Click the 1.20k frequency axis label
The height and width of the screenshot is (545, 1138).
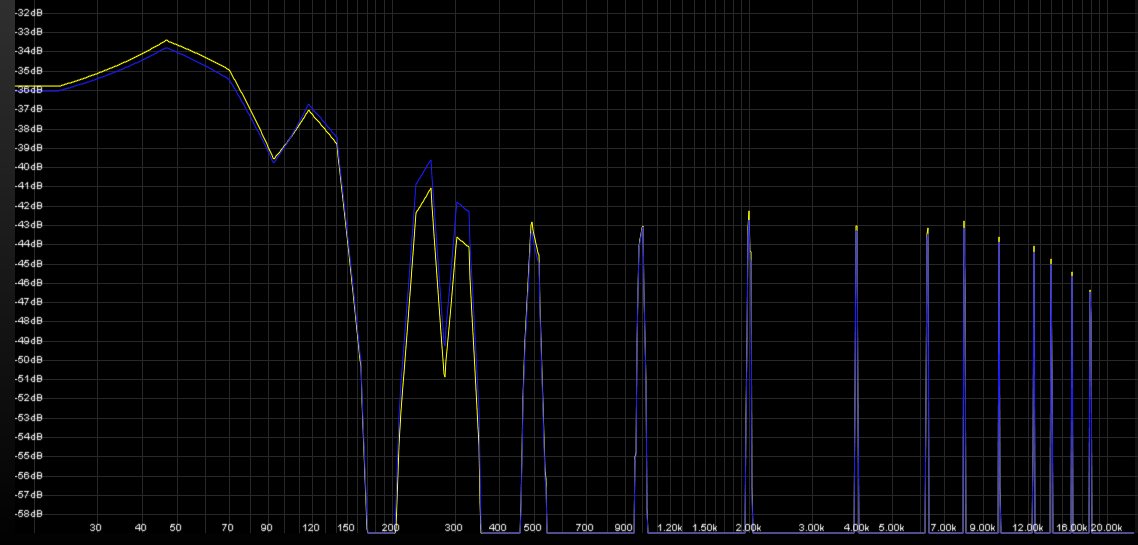point(669,527)
